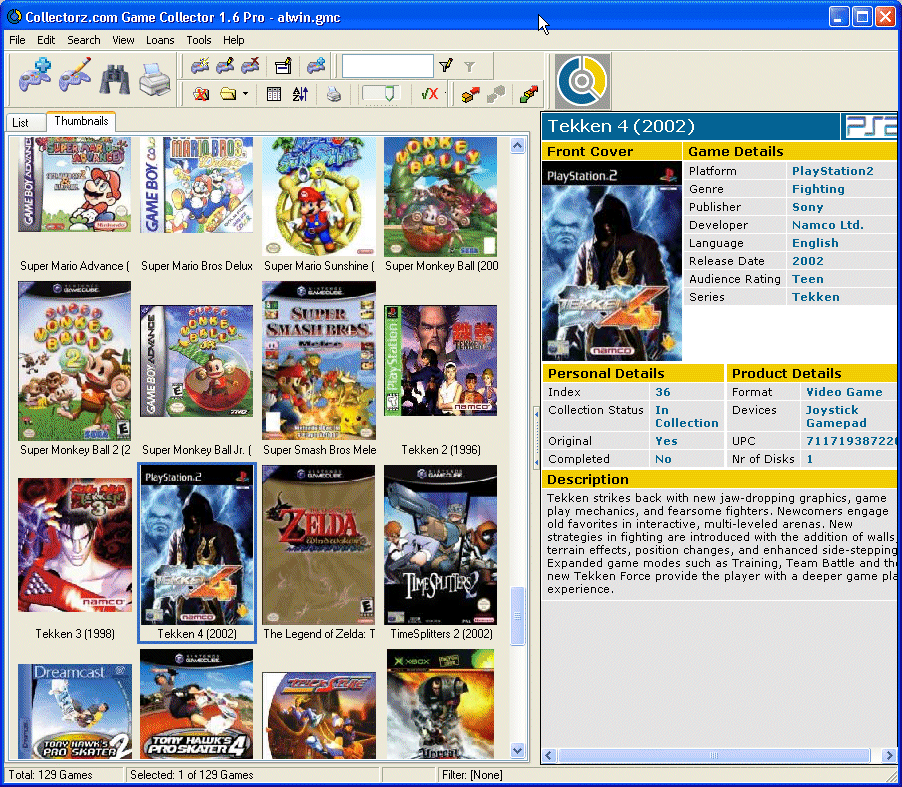Screen dimensions: 902x787
Task: Click the Sony publisher link
Action: tap(807, 207)
